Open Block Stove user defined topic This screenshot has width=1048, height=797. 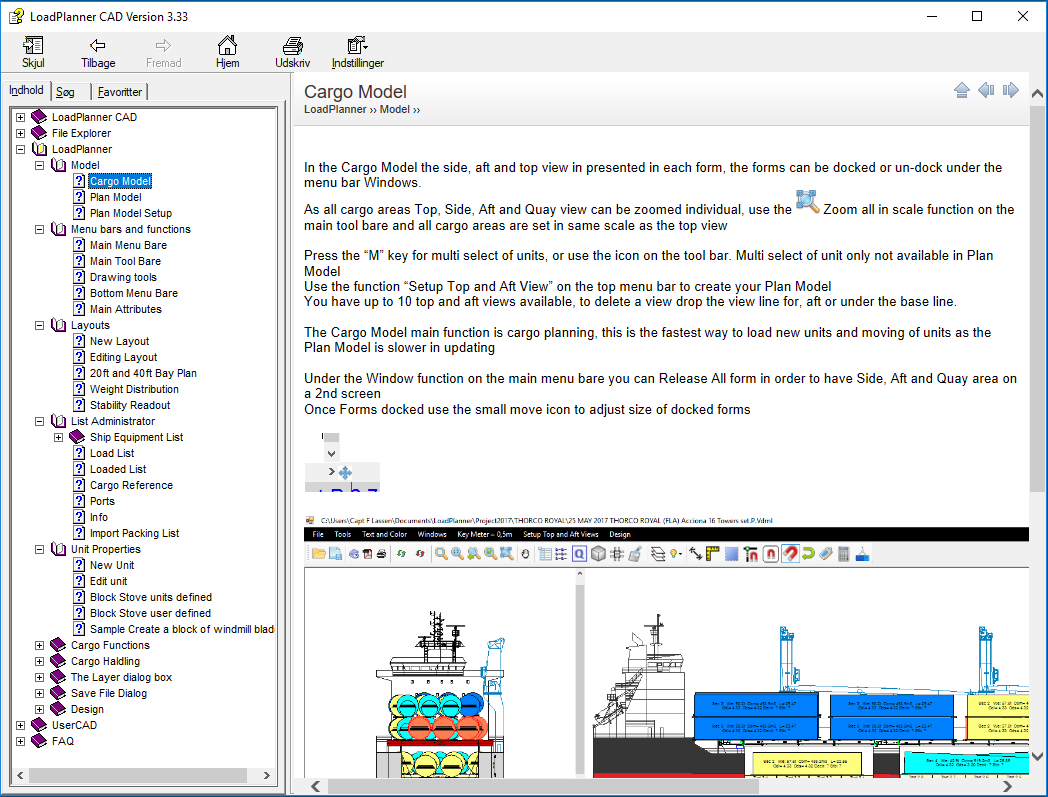tap(150, 614)
